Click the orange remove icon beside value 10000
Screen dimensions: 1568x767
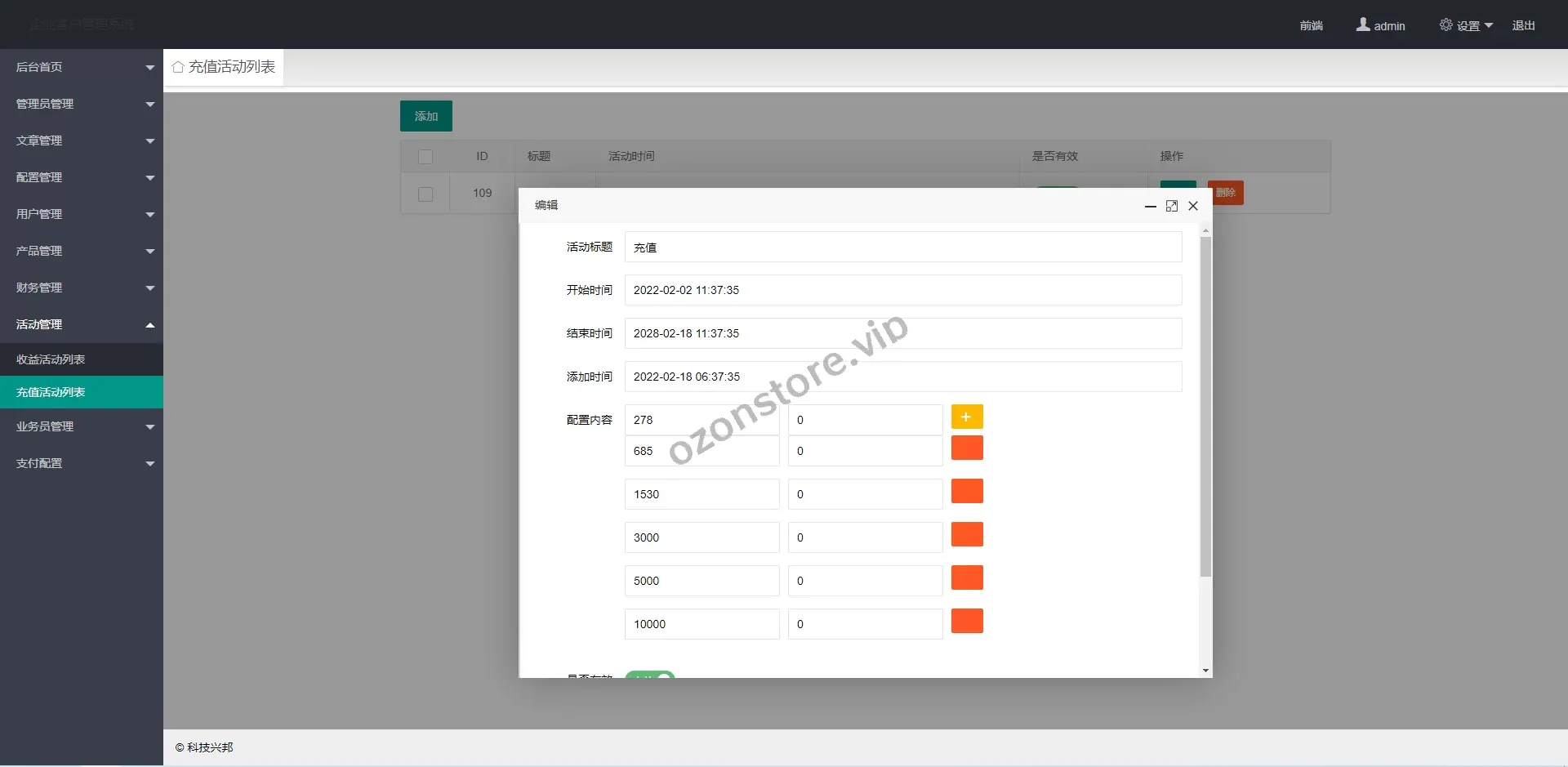967,621
